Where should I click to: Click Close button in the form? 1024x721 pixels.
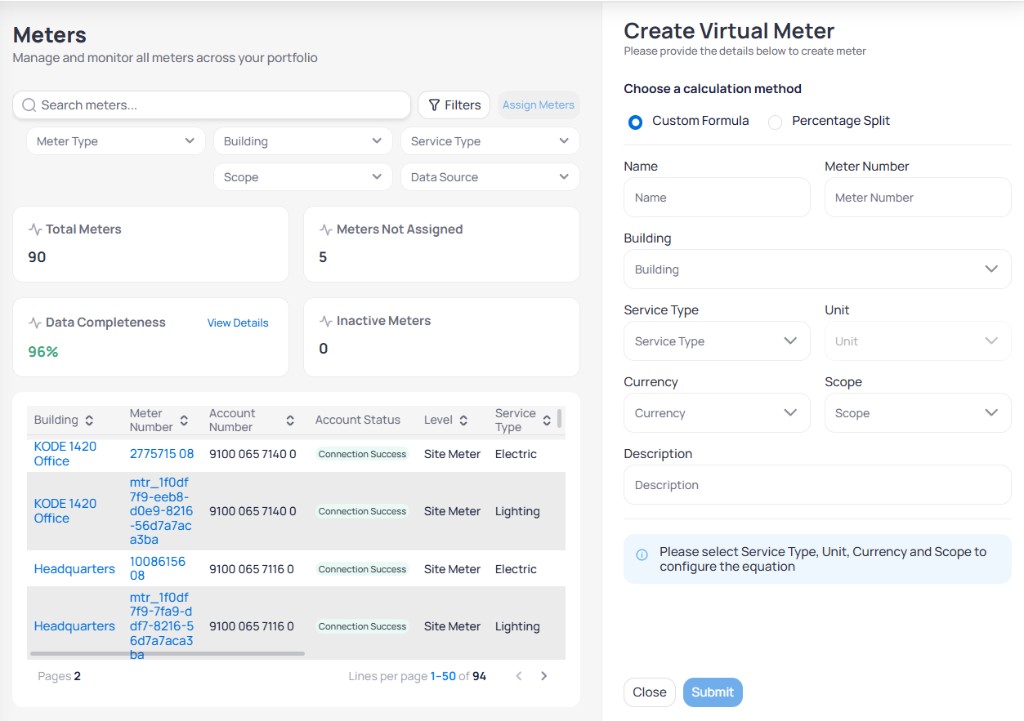tap(649, 692)
